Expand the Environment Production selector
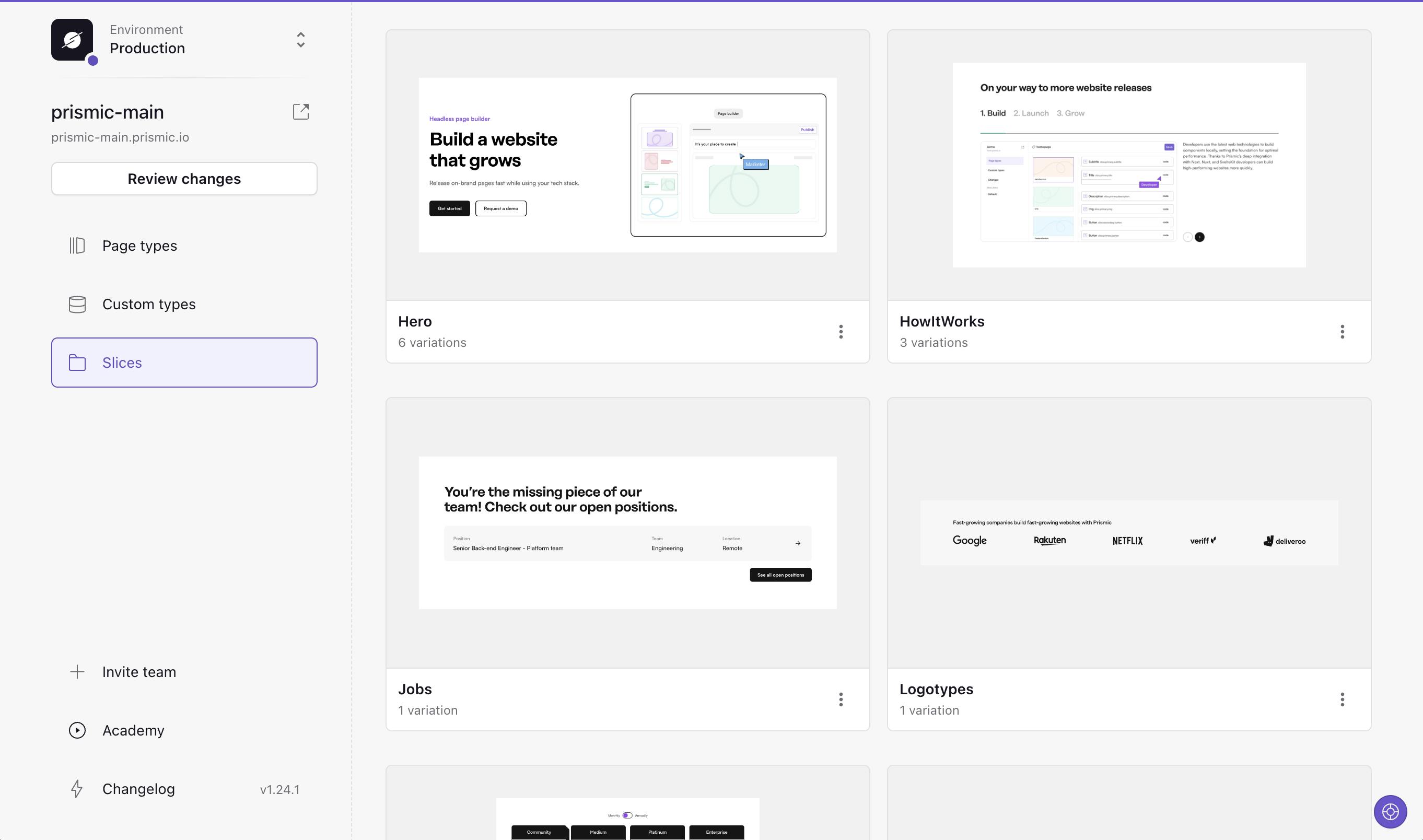This screenshot has width=1423, height=840. coord(300,40)
